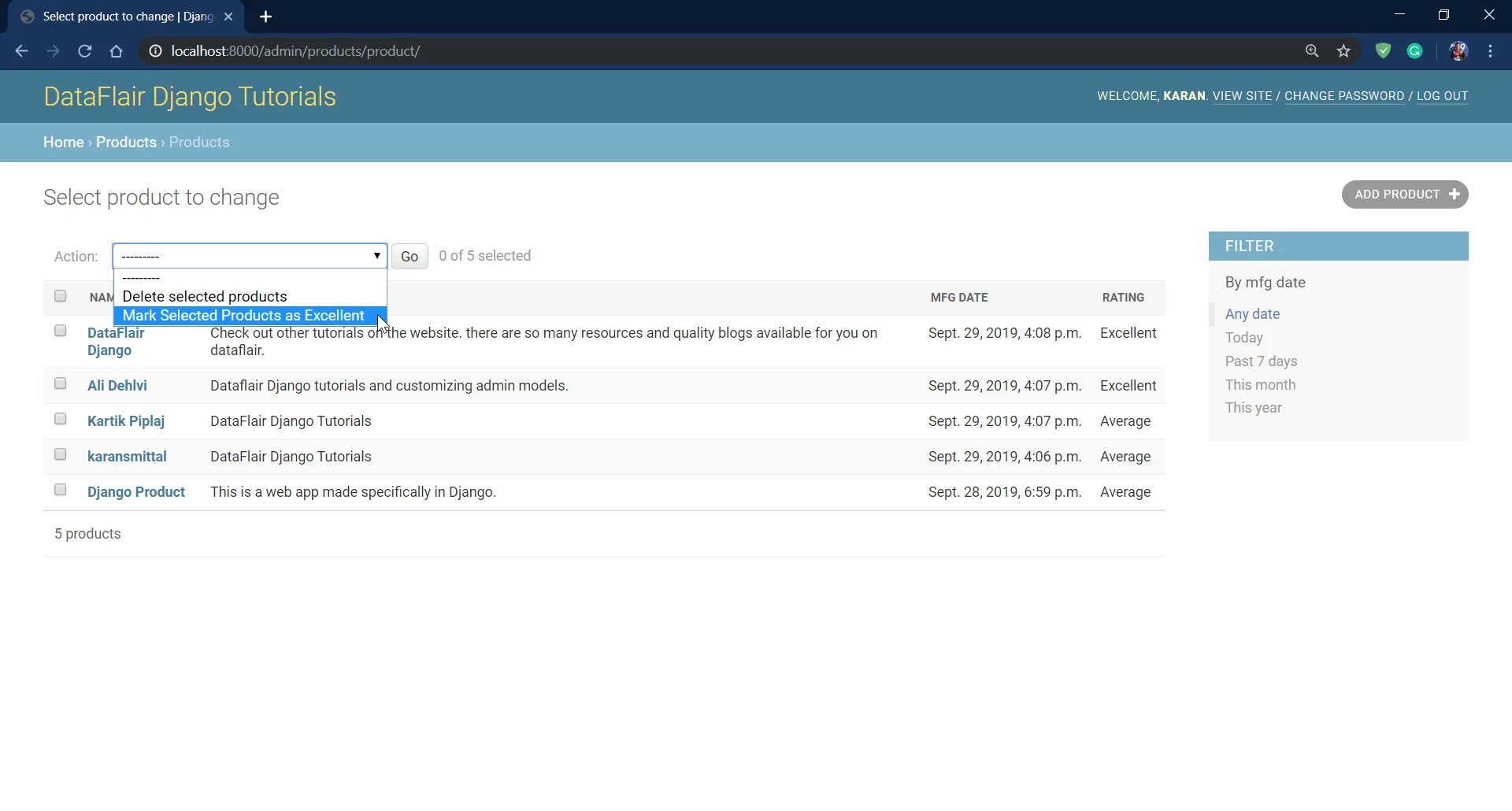Select the Django Product row checkbox

coord(61,490)
